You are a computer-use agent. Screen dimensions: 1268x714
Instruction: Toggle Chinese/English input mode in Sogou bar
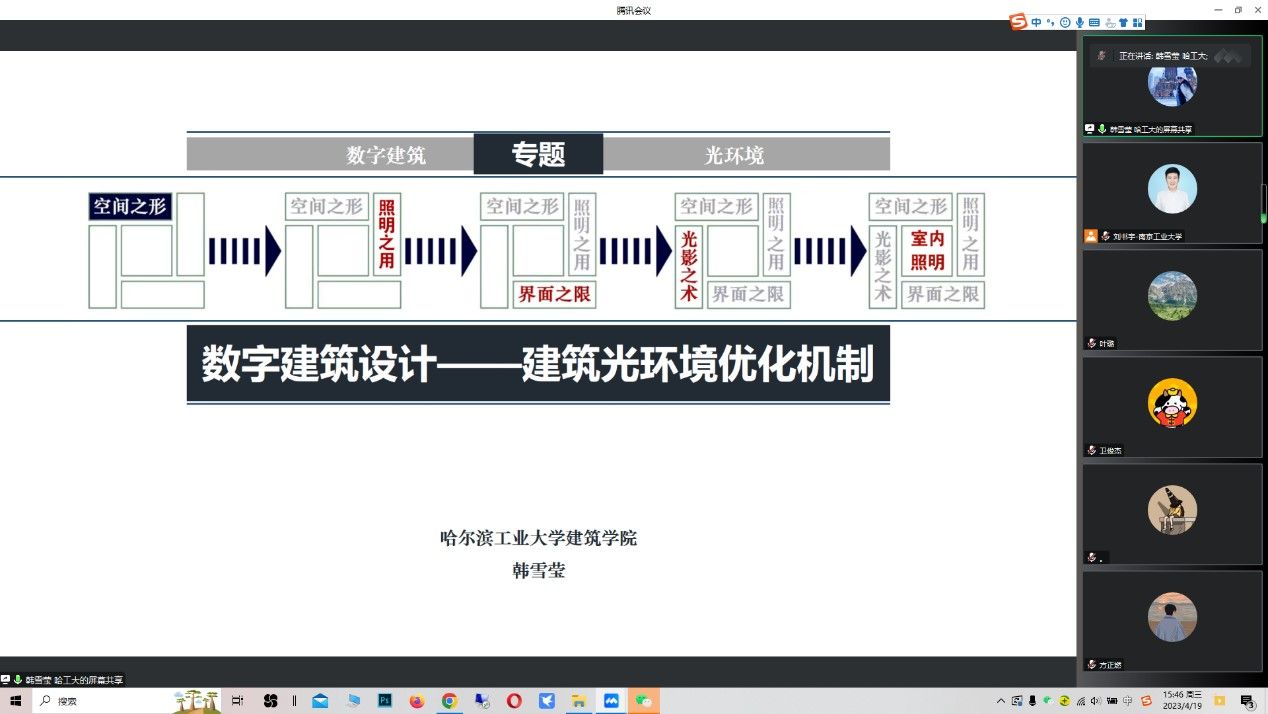1037,22
